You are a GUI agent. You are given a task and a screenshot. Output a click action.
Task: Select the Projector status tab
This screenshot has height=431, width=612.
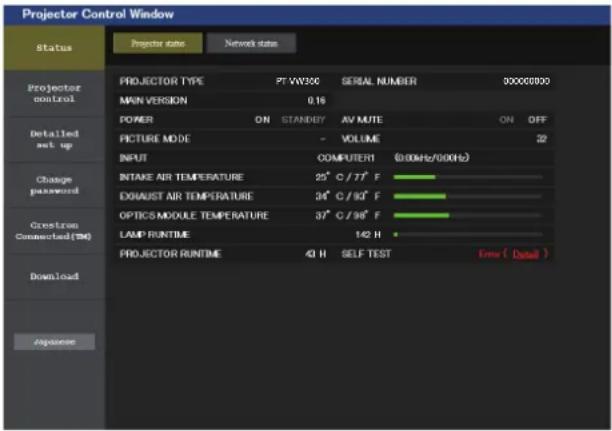coord(158,43)
